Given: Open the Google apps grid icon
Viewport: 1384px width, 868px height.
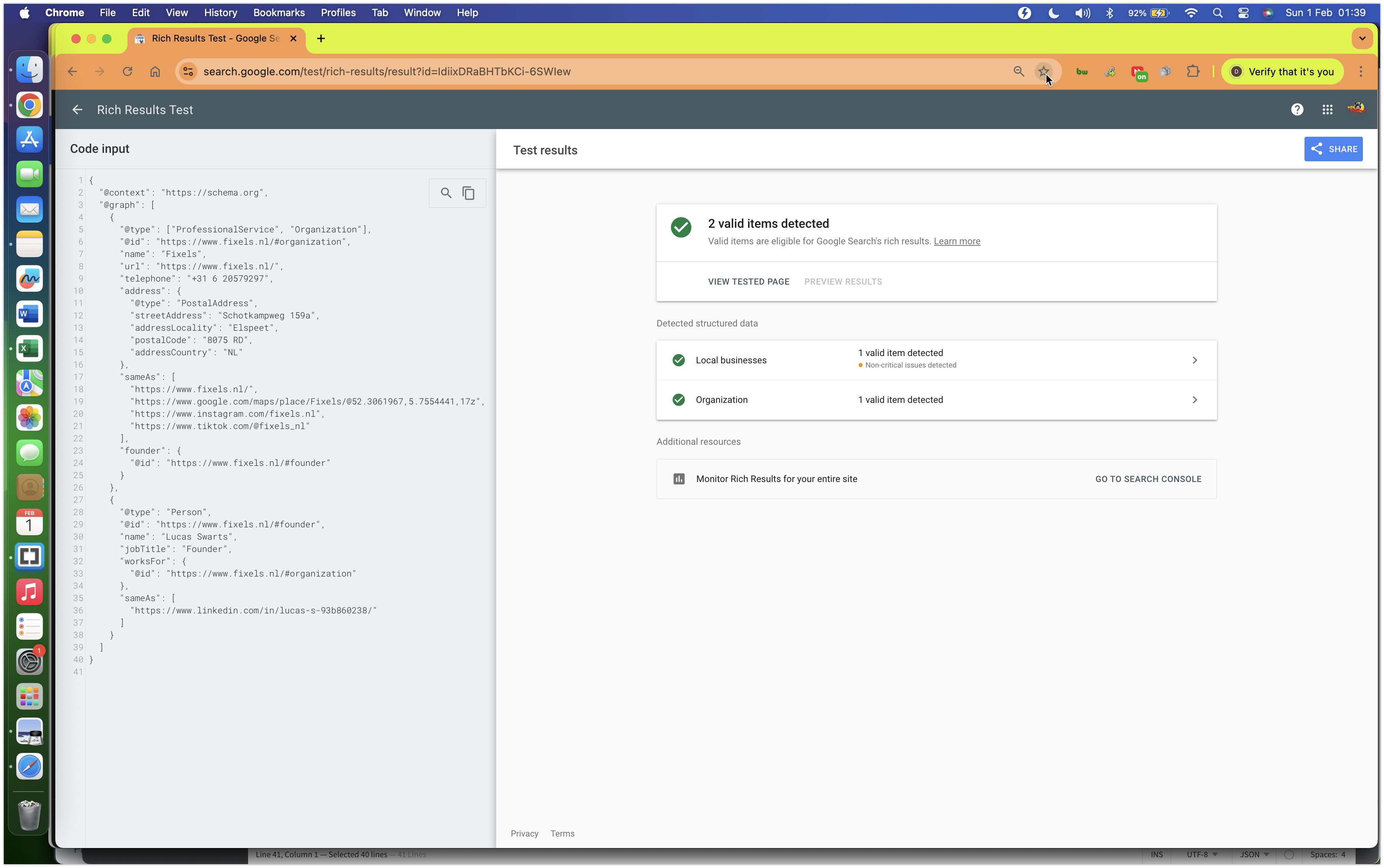Looking at the screenshot, I should [x=1327, y=109].
